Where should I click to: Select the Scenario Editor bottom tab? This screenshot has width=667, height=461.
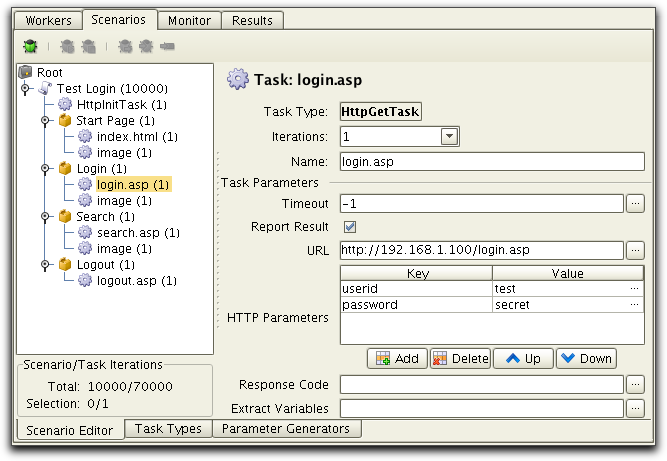(70, 430)
